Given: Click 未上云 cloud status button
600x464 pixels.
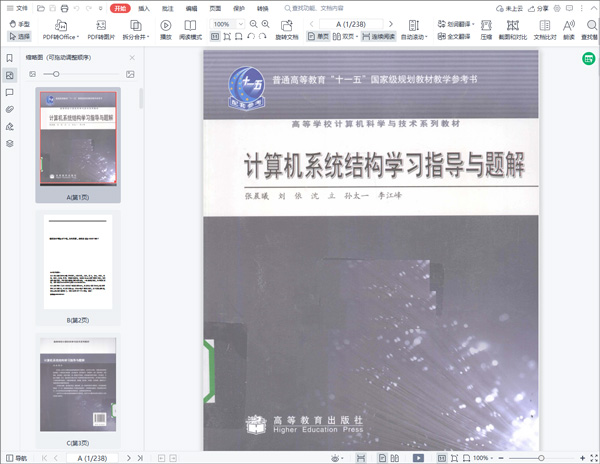Looking at the screenshot, I should [509, 8].
